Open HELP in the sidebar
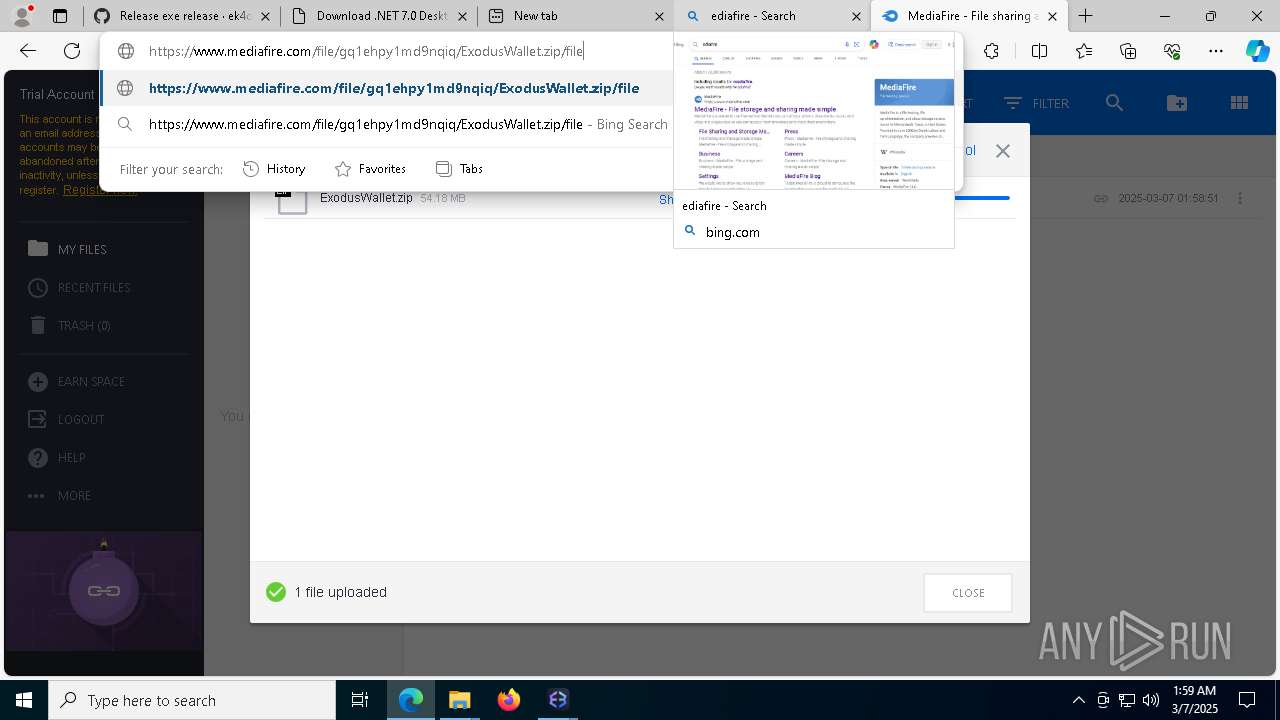Screen dimensions: 1280x720 click(x=56, y=457)
